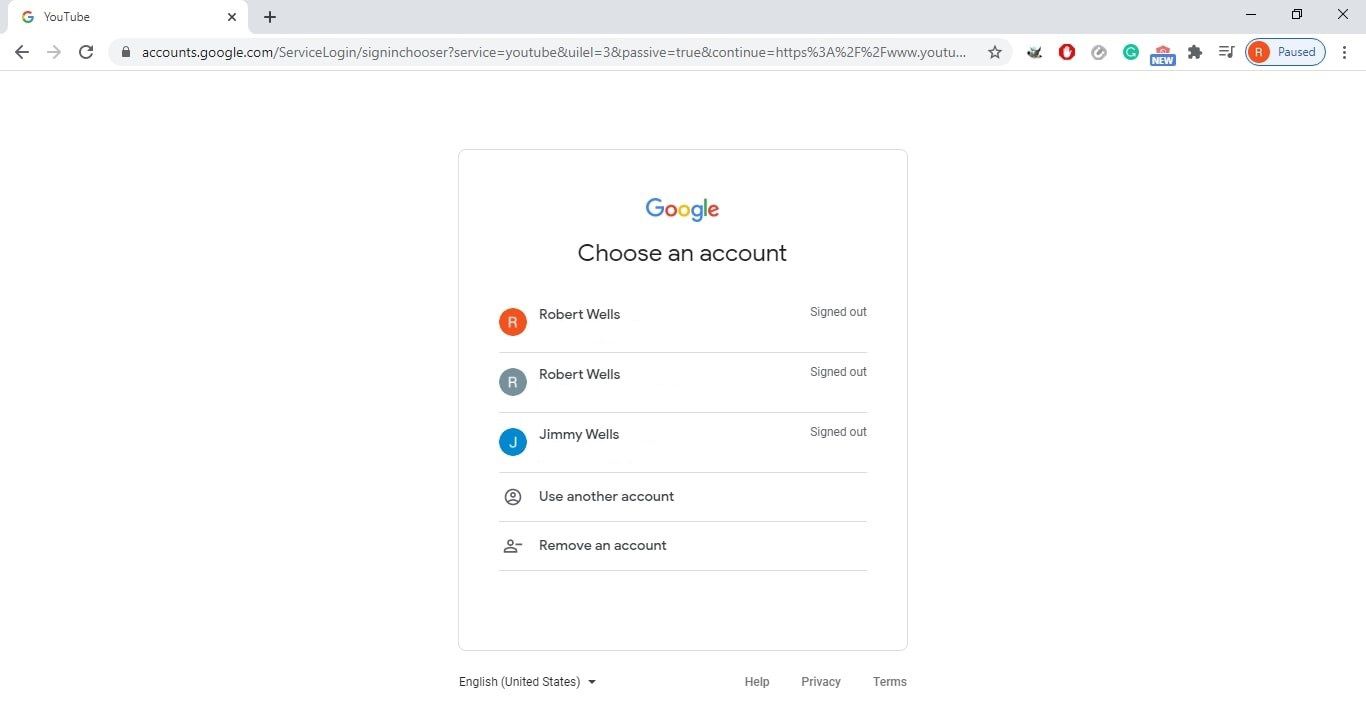Open a new browser tab
1366x717 pixels.
270,17
